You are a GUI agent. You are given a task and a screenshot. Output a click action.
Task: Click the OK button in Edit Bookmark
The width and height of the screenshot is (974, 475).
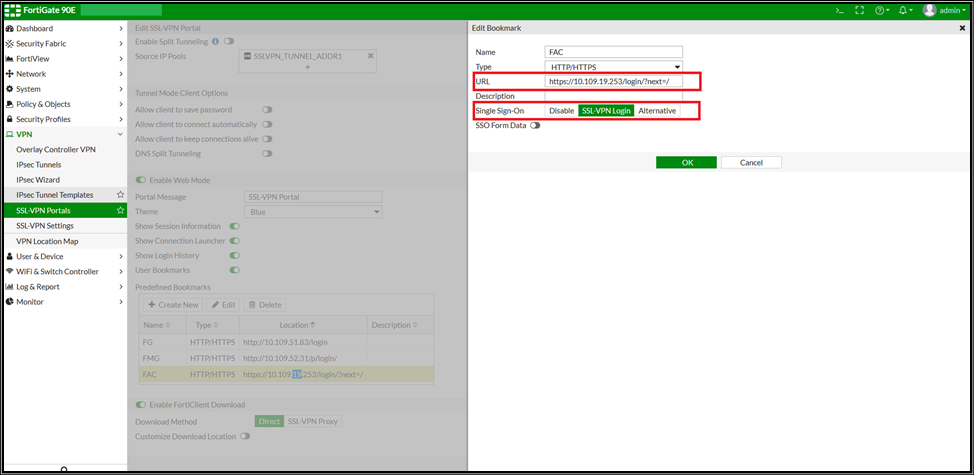(x=686, y=162)
